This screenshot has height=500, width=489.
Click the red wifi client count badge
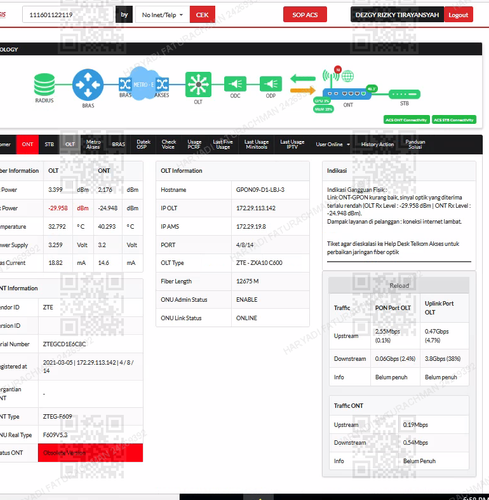338,69
